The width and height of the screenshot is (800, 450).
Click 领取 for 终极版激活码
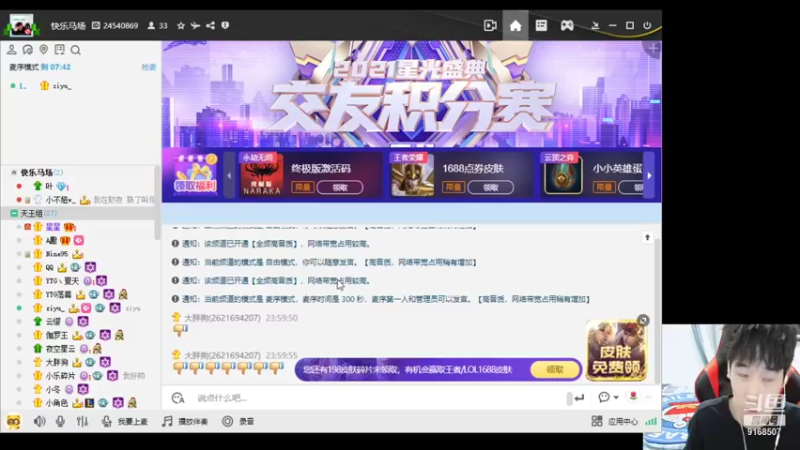click(x=340, y=187)
